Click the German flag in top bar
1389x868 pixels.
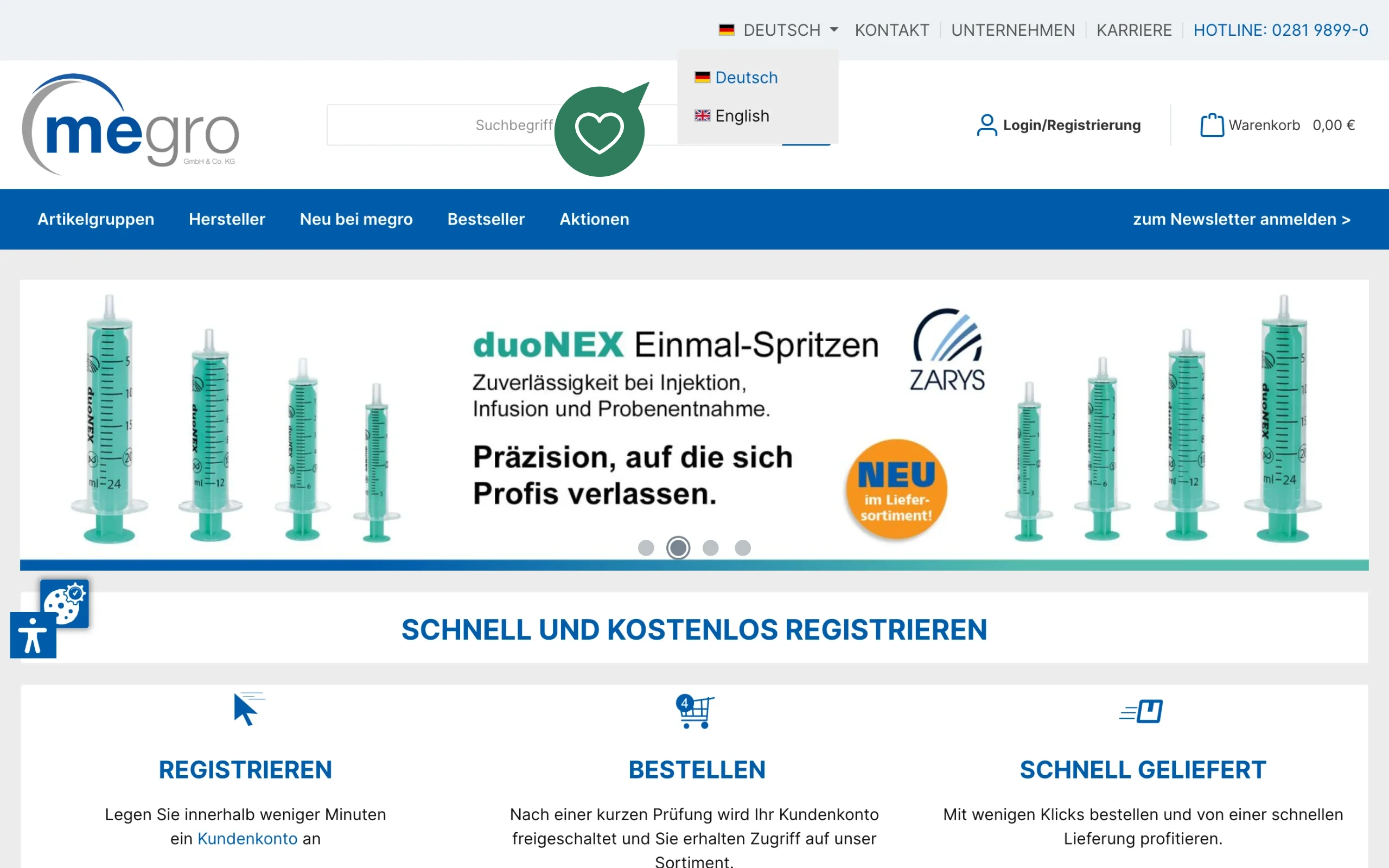tap(727, 29)
